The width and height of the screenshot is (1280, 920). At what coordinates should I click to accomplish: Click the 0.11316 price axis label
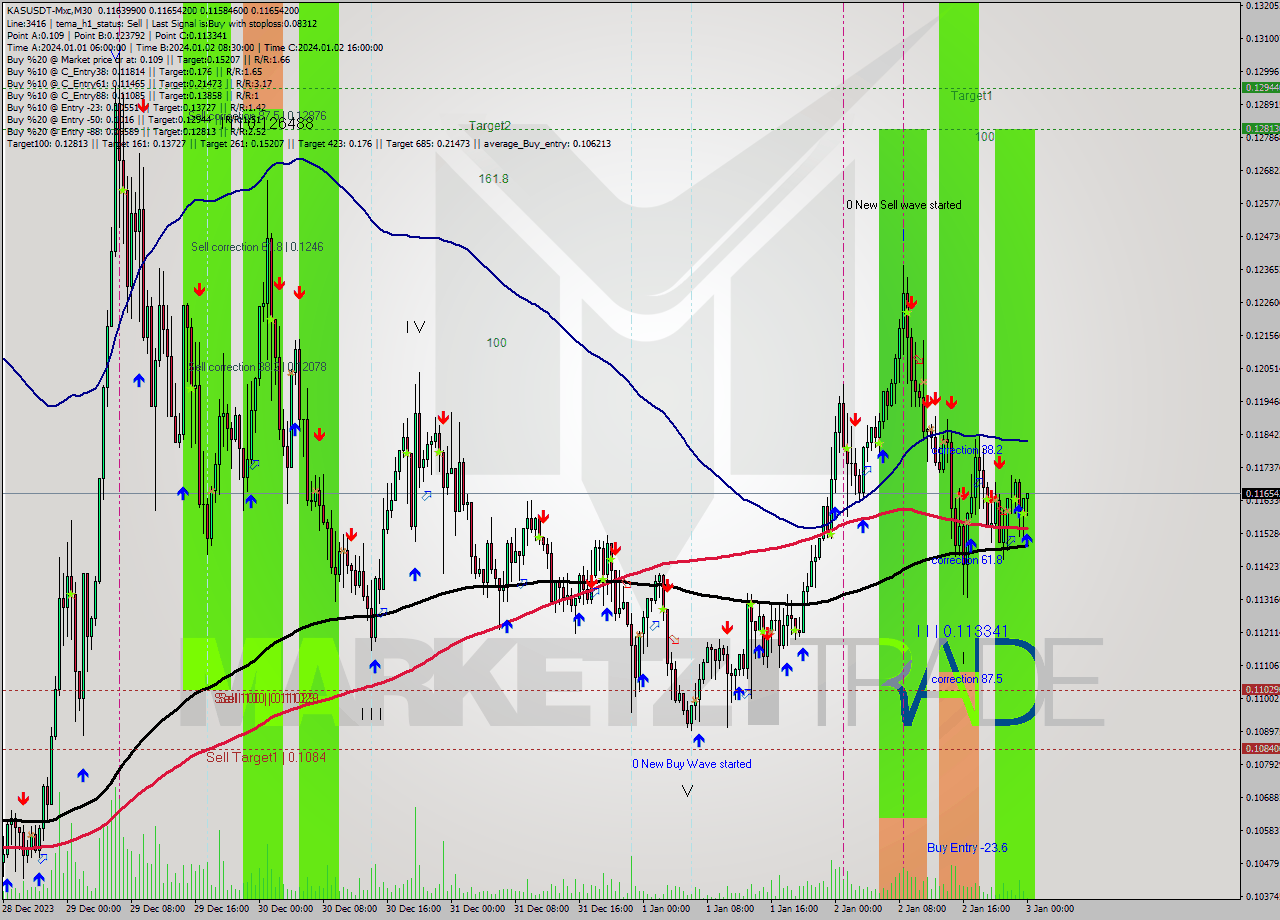click(x=1261, y=599)
